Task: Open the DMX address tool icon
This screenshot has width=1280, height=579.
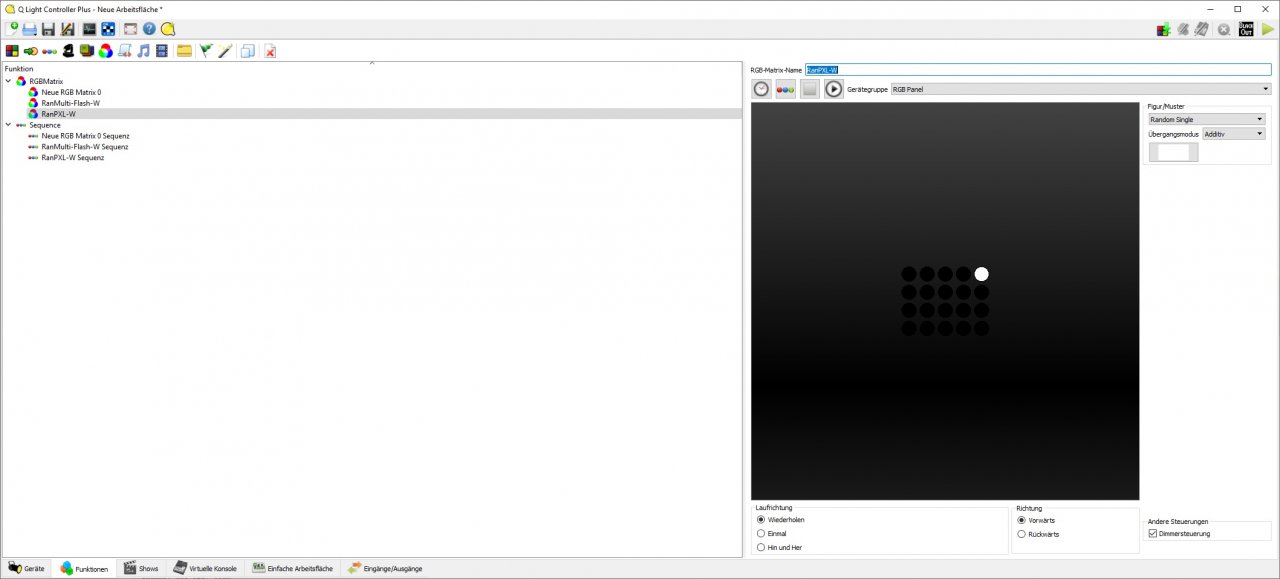Action: [108, 29]
